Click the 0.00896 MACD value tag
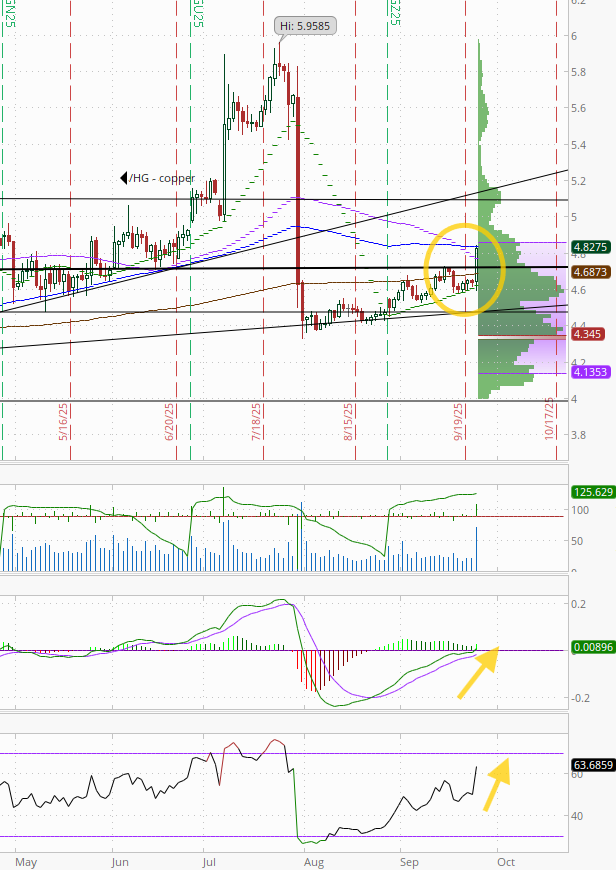Screen dimensions: 616x870 [x=593, y=647]
